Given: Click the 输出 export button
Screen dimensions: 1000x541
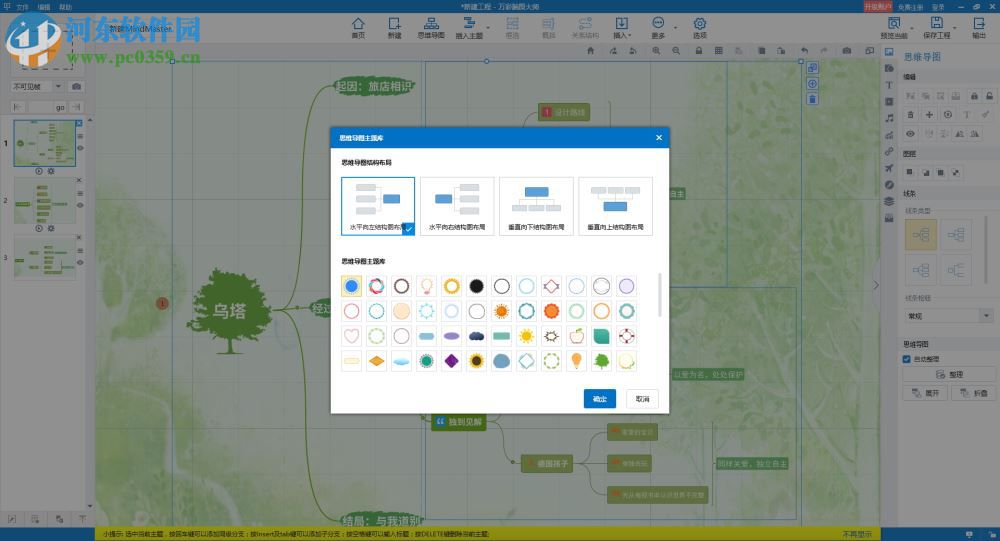Looking at the screenshot, I should tap(979, 27).
